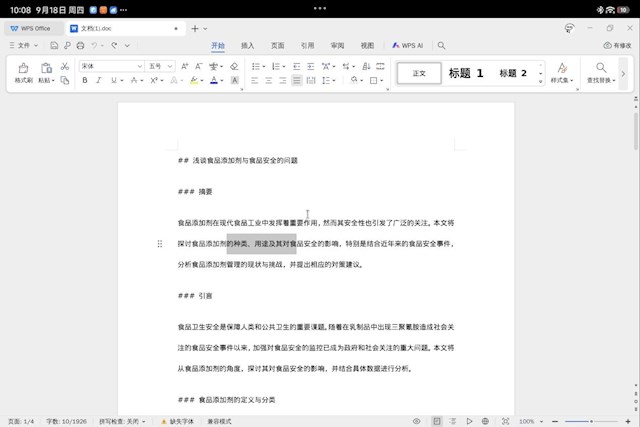Toggle Bold formatting

coord(85,80)
